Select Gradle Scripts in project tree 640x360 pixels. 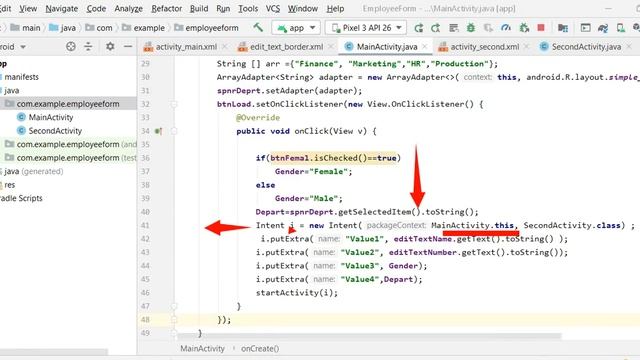[21, 198]
